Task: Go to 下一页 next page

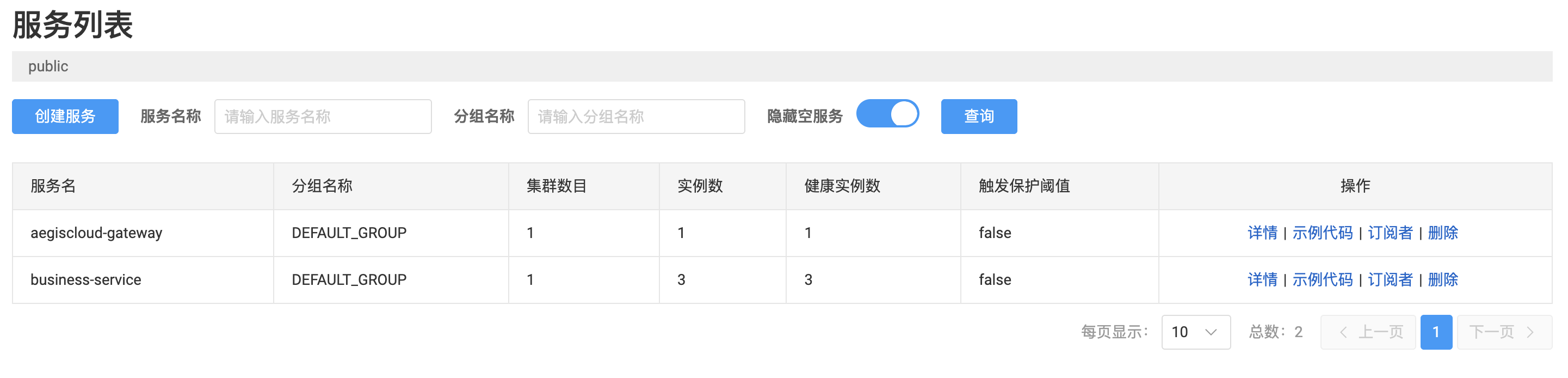Action: (1503, 332)
